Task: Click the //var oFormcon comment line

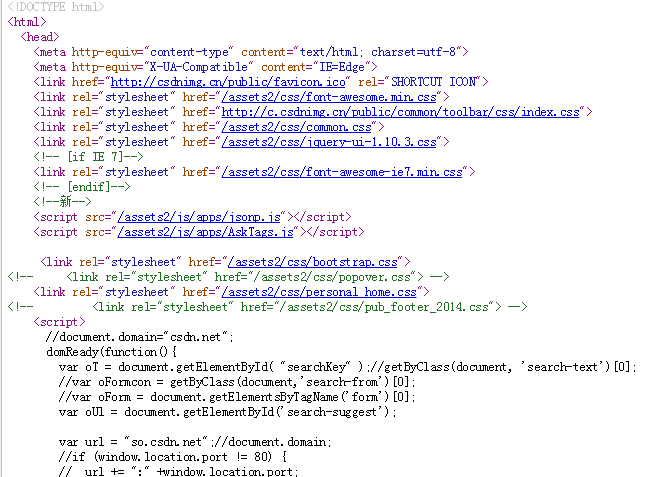Action: [x=237, y=382]
